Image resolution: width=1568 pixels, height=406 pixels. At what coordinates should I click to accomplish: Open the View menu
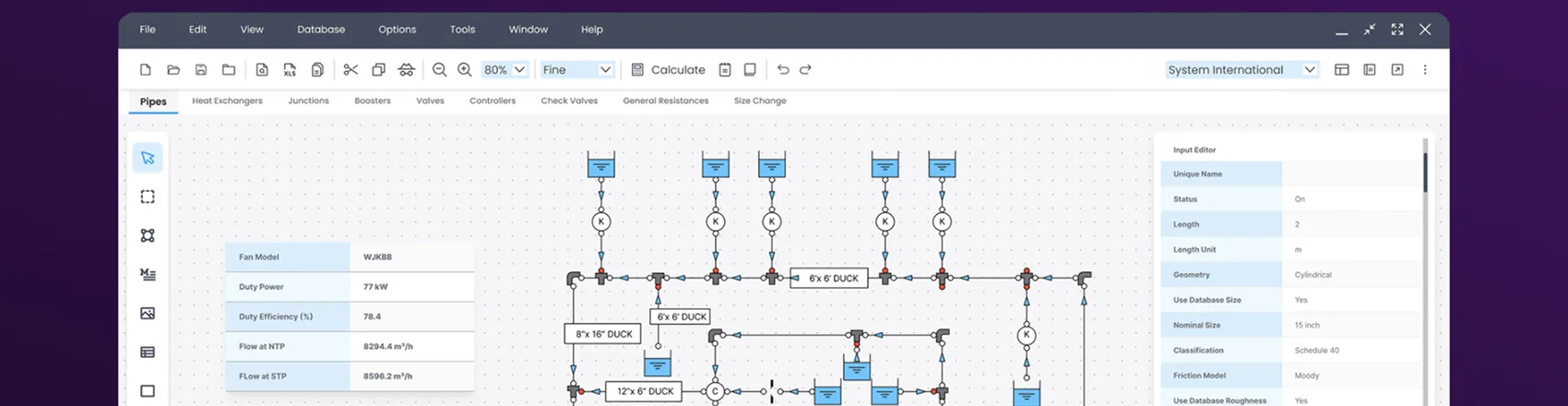pos(252,30)
